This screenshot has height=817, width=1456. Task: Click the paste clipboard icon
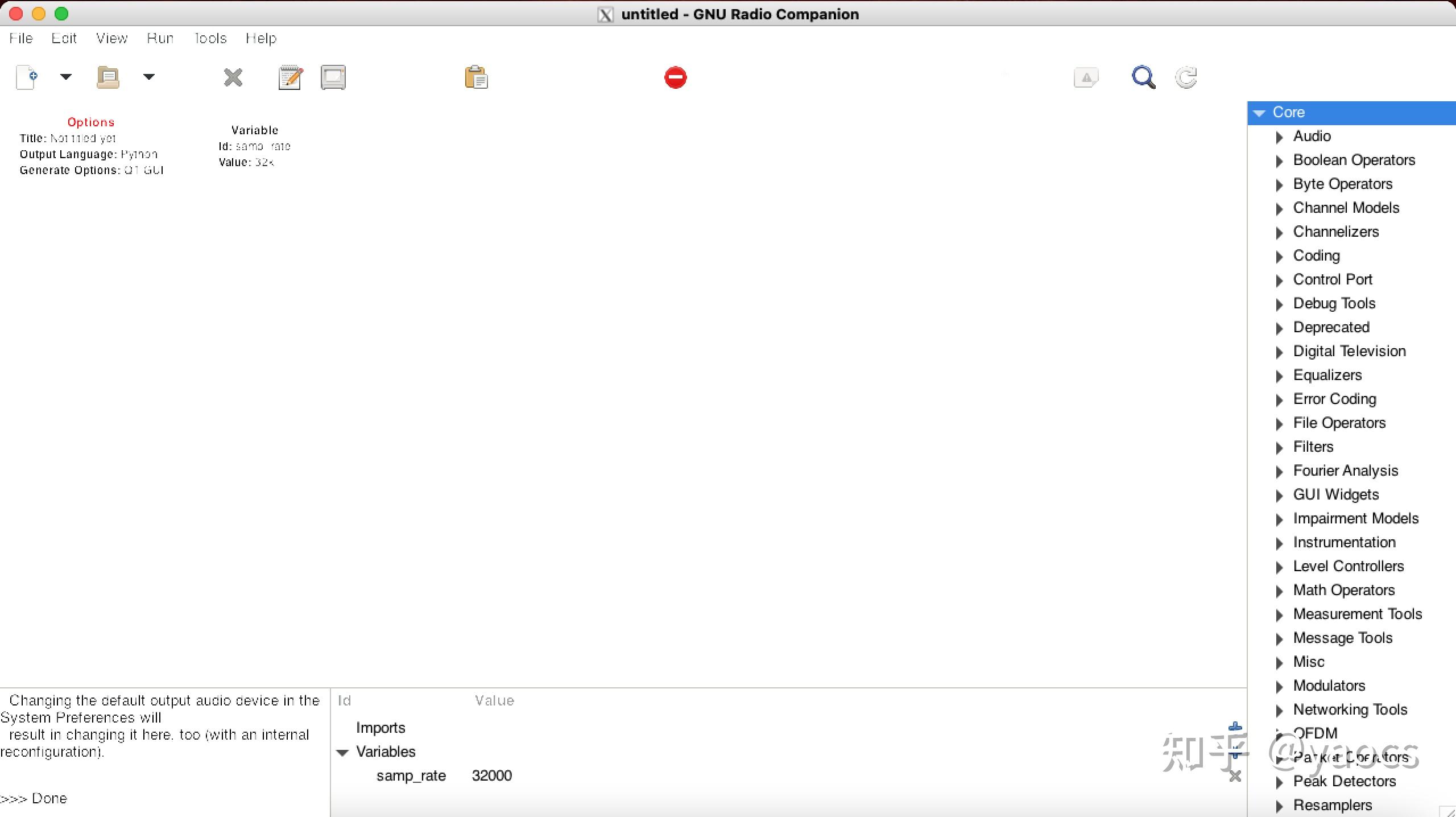coord(476,77)
